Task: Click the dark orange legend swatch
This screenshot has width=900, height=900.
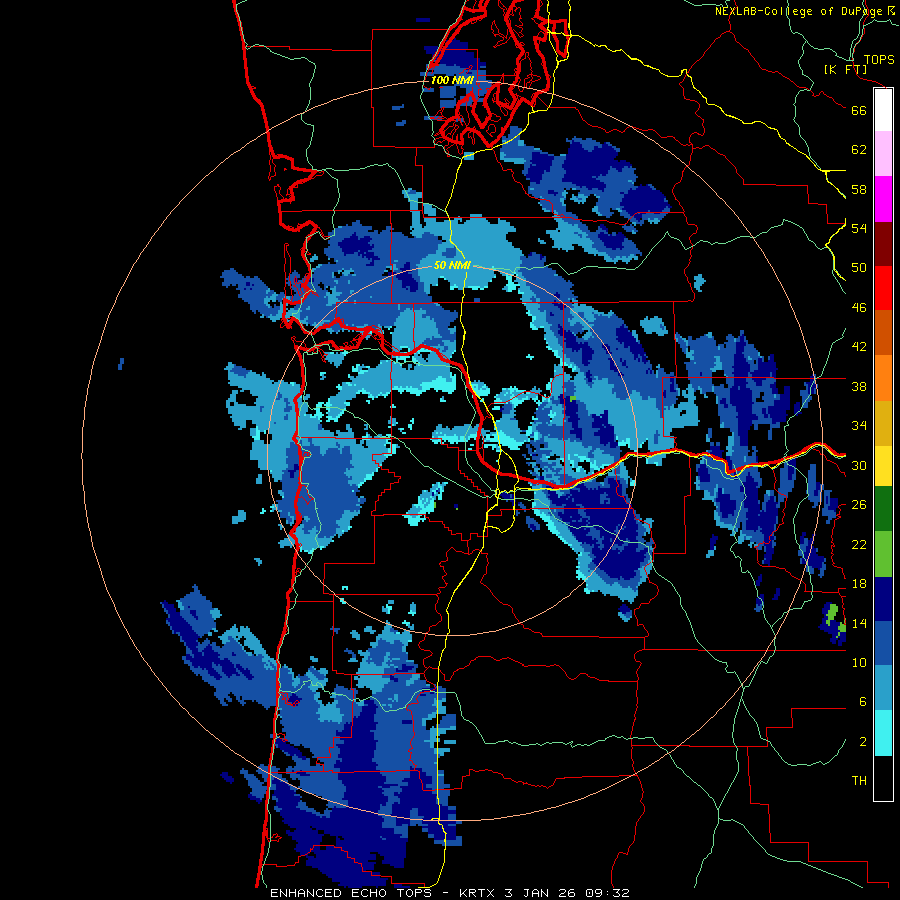Action: (x=883, y=332)
